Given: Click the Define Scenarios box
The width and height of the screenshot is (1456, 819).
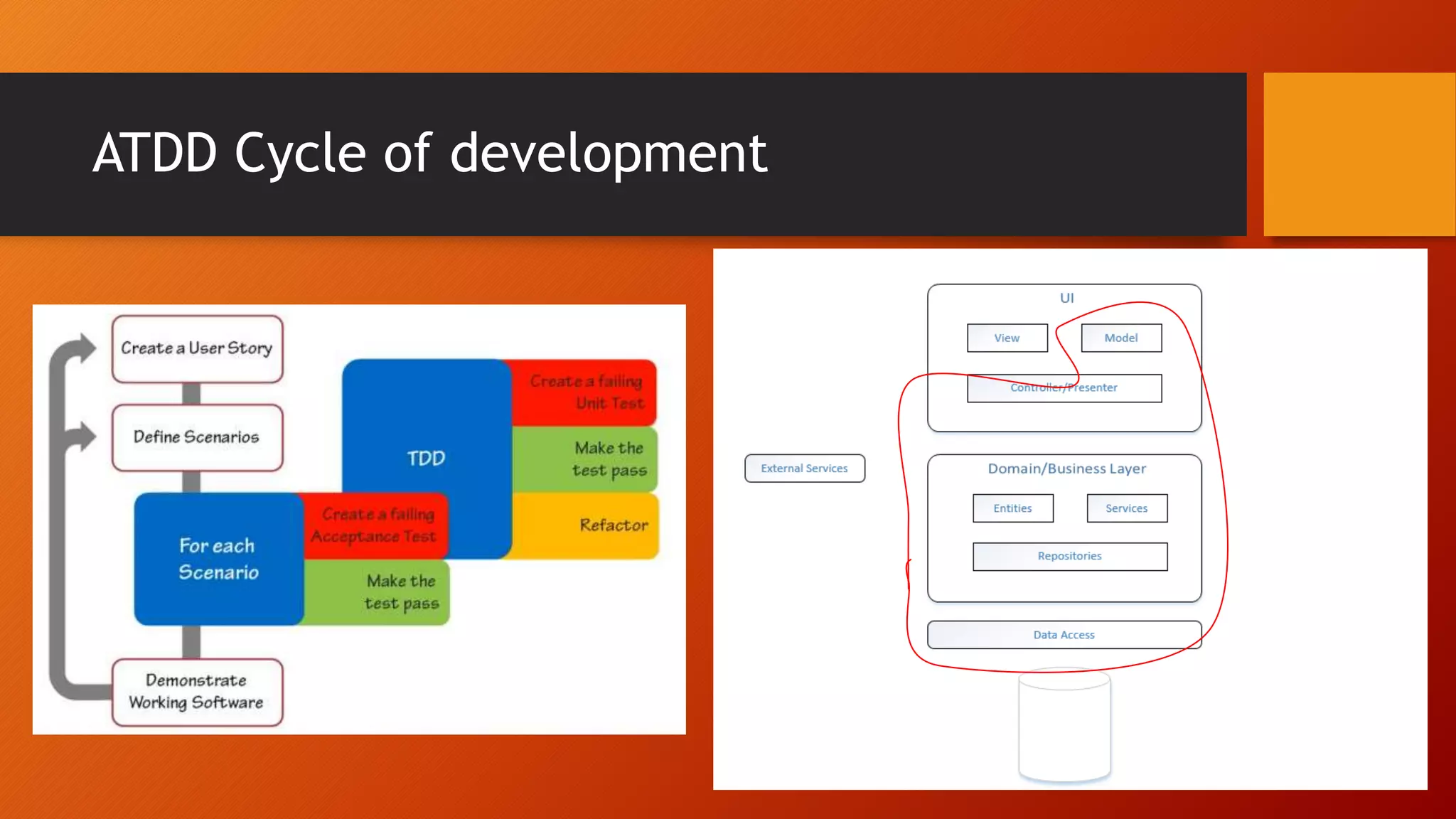Looking at the screenshot, I should pos(197,437).
